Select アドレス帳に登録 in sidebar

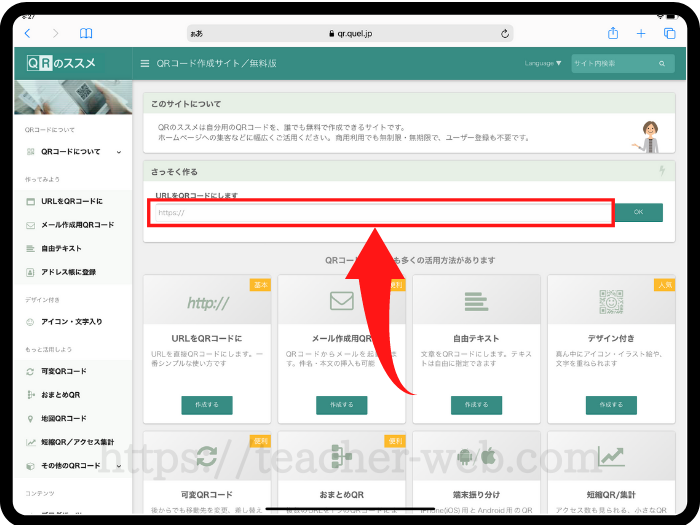(x=73, y=272)
